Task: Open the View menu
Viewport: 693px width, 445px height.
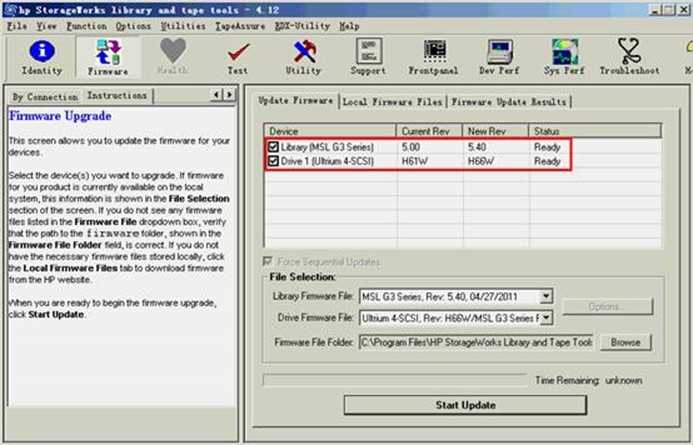Action: 46,27
